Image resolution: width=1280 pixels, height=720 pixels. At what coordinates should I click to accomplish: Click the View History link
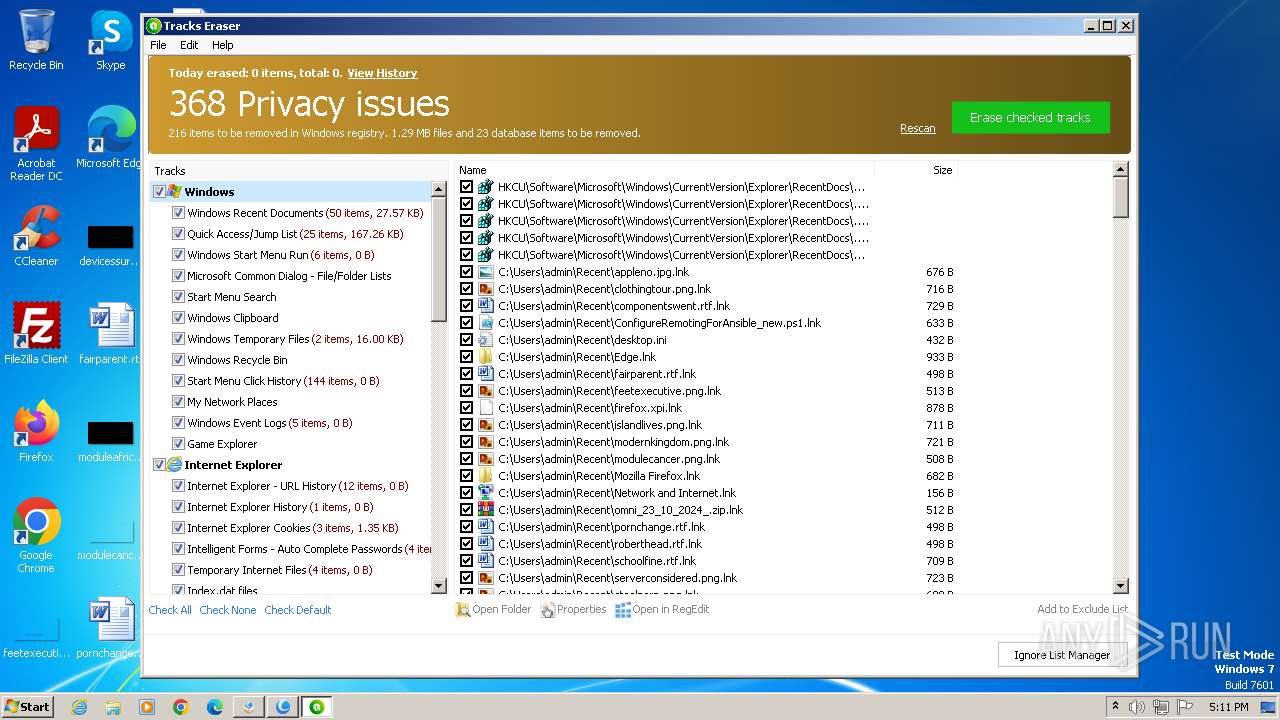pyautogui.click(x=382, y=73)
